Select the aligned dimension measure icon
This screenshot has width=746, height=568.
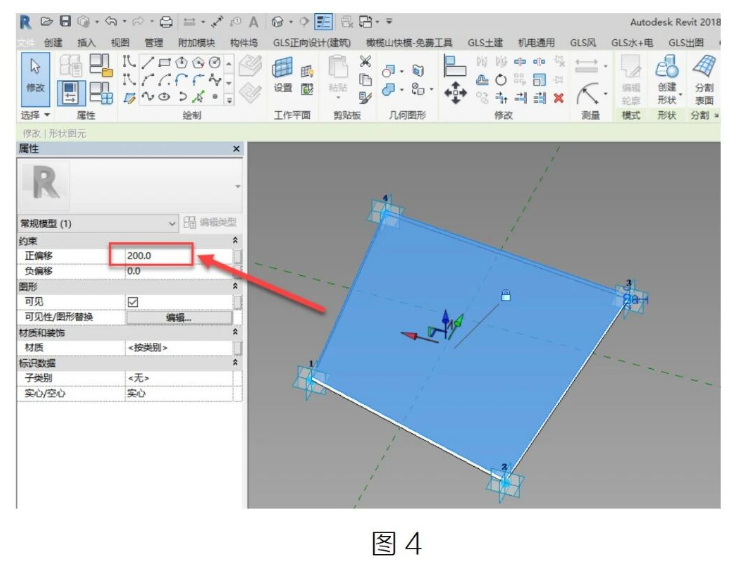click(x=217, y=22)
